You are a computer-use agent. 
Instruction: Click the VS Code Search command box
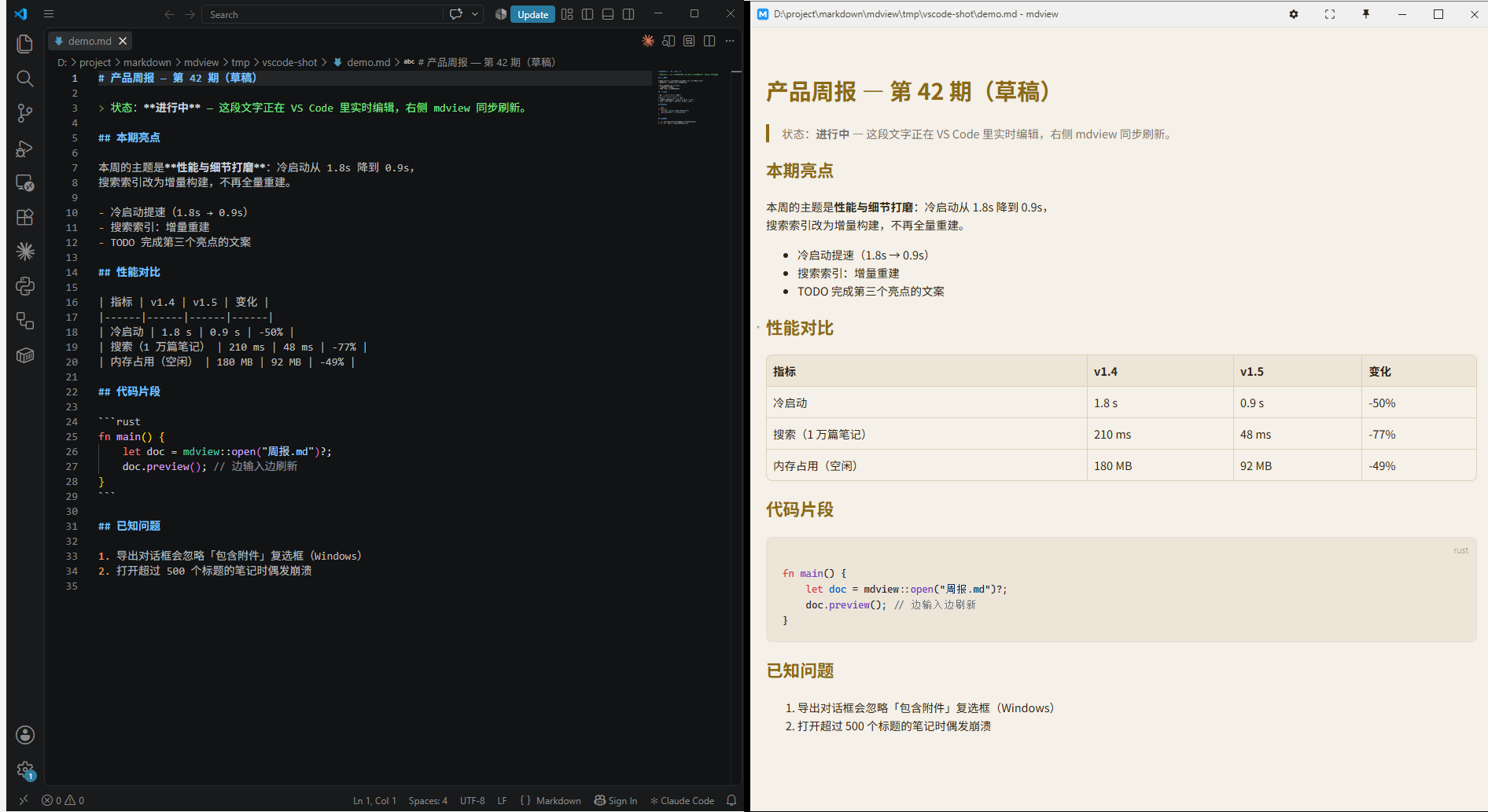pos(322,14)
